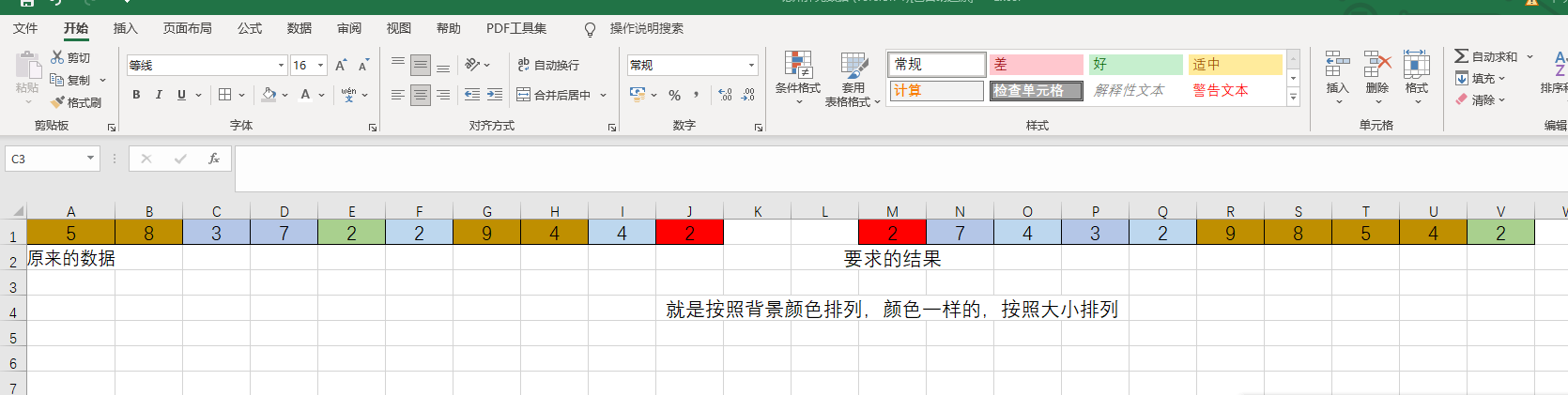This screenshot has height=395, width=1568.
Task: Open the 文件 (File) tab
Action: 25,28
